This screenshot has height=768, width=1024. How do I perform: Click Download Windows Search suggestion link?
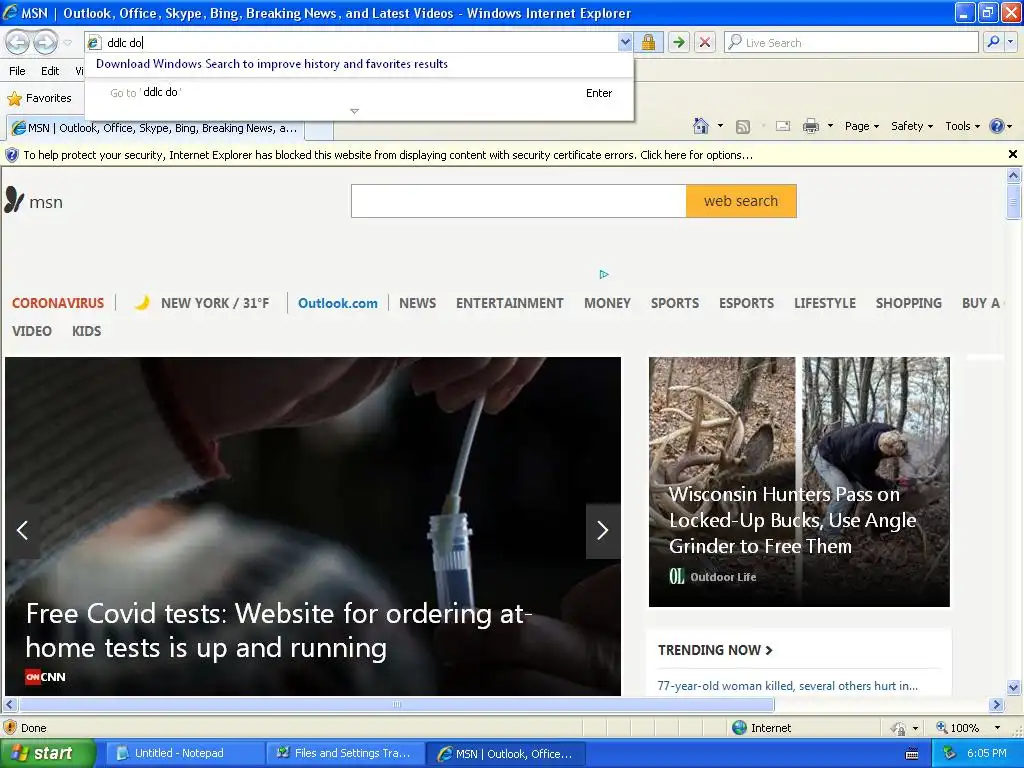click(272, 64)
